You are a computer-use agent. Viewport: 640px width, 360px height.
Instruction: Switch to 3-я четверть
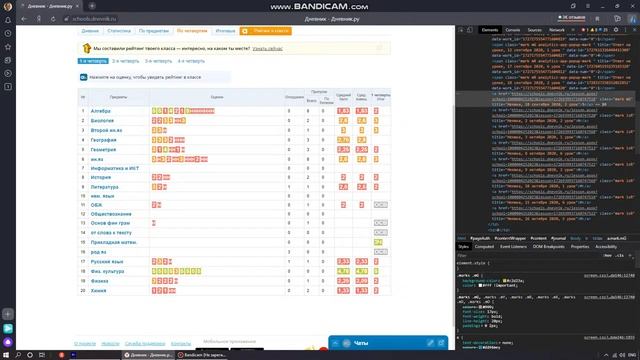158,61
